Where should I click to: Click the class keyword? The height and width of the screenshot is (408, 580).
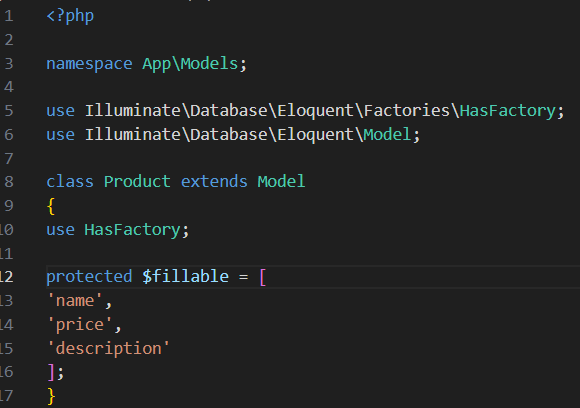click(x=70, y=182)
